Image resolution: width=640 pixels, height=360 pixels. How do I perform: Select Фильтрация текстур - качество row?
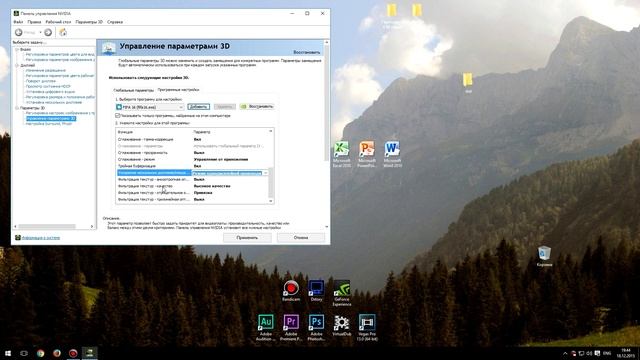[192, 186]
